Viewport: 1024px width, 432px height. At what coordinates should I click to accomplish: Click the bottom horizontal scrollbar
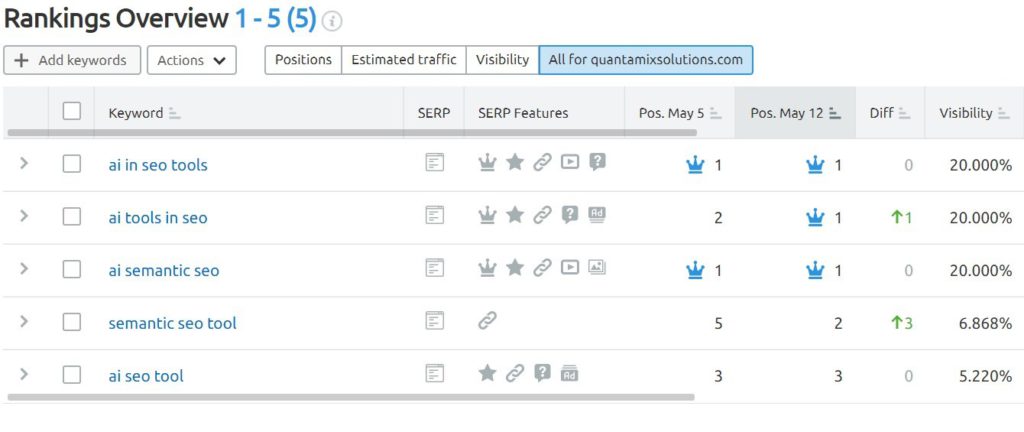[x=351, y=396]
